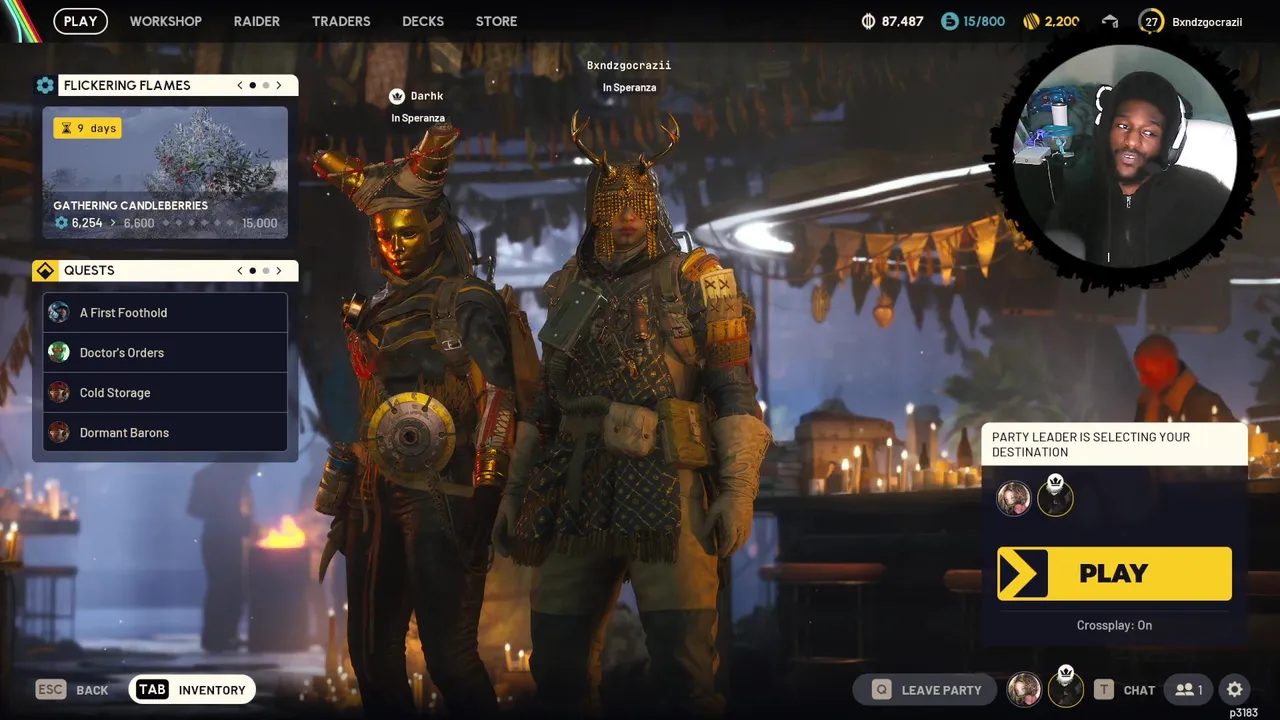Open the DECKS tab

(423, 21)
